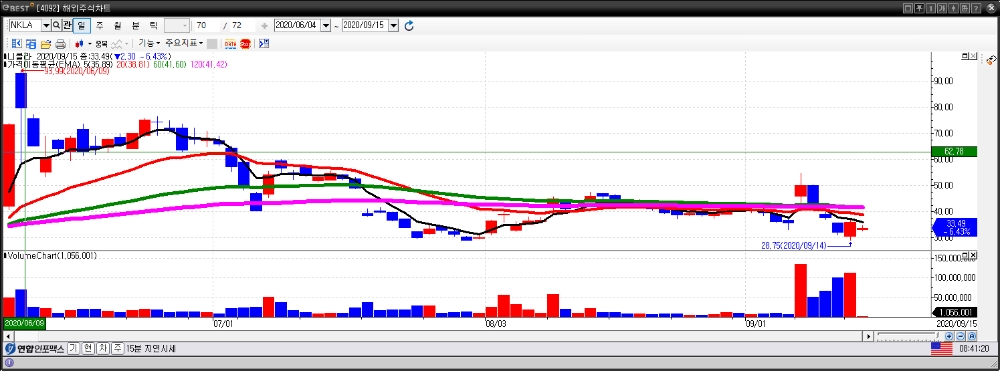Switch to tick (틱) period
1000x371 pixels.
[153, 25]
